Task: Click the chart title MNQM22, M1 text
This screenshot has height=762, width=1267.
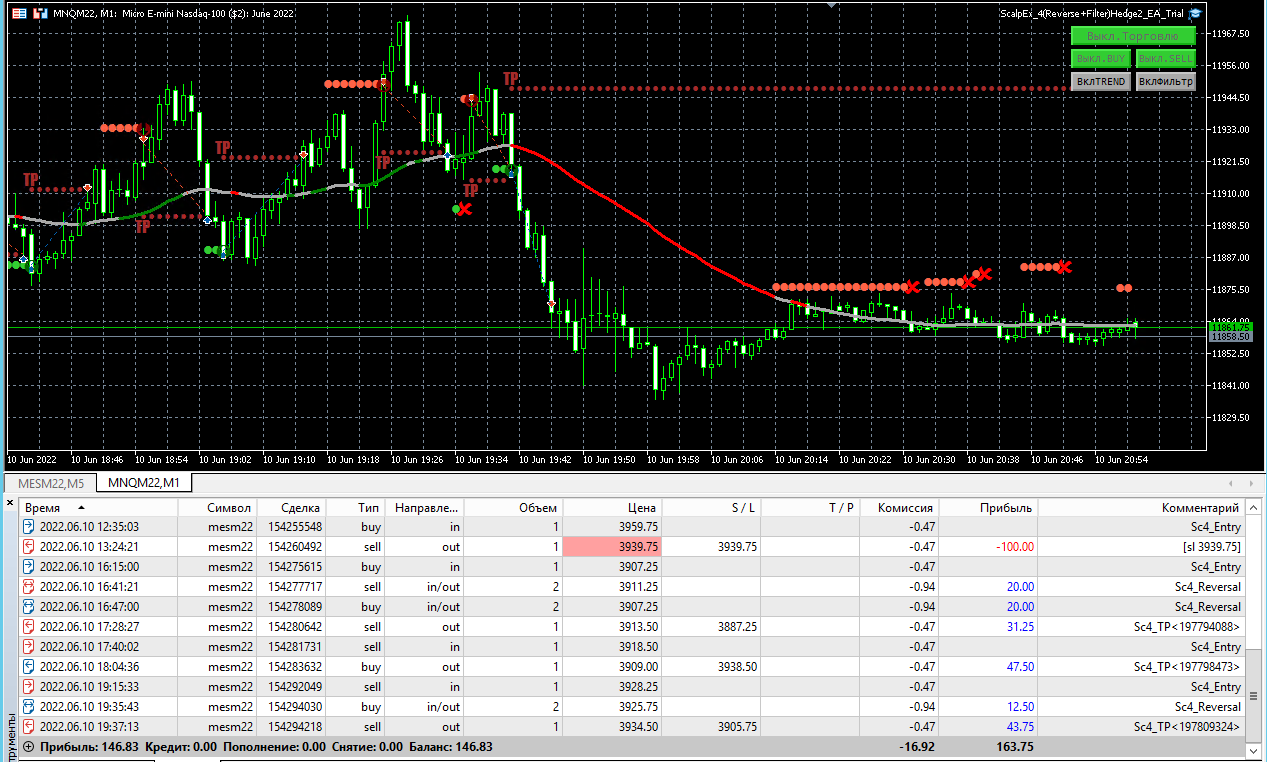Action: (x=84, y=14)
